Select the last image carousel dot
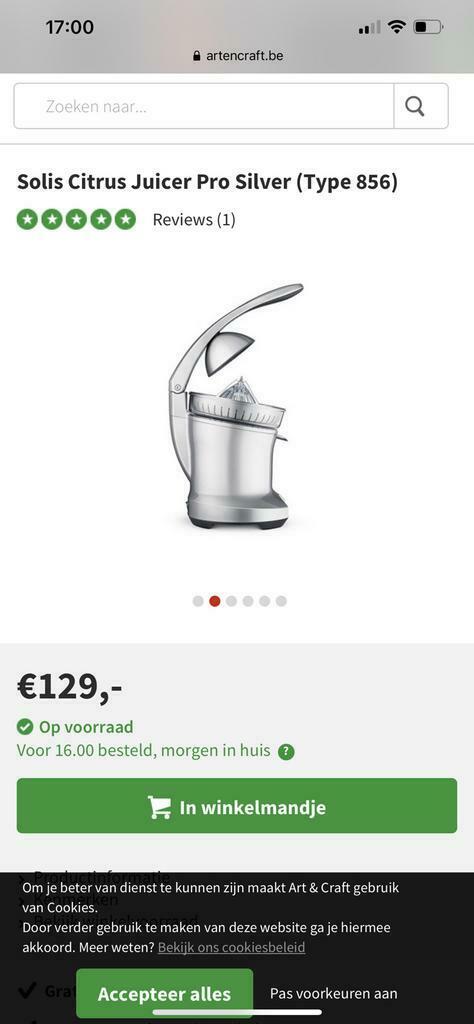Screen dimensions: 474x1024 [281, 601]
